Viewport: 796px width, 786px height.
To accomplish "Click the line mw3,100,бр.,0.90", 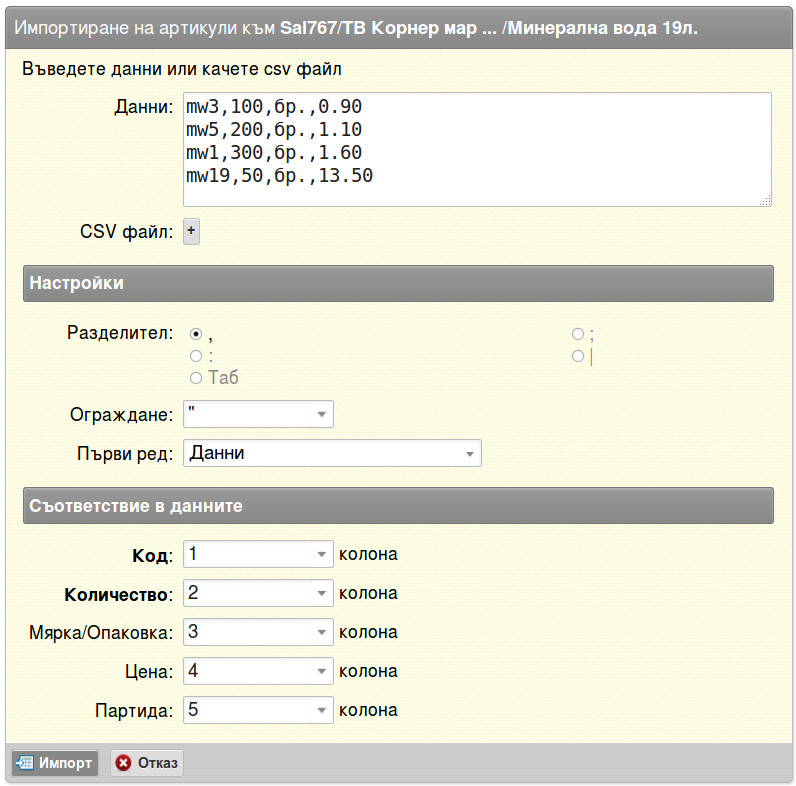I will pyautogui.click(x=274, y=107).
